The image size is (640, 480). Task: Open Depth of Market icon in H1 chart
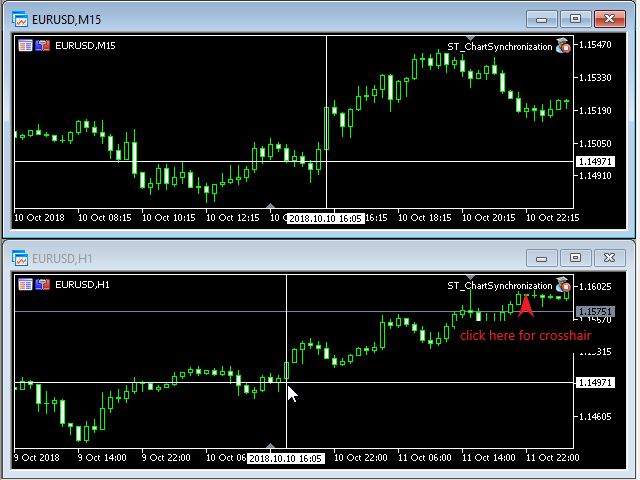(x=25, y=284)
